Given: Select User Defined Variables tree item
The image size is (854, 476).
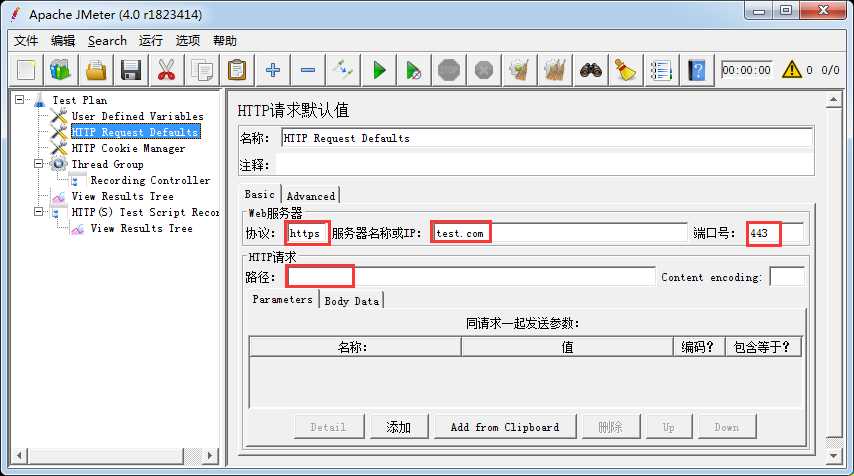Looking at the screenshot, I should 137,116.
